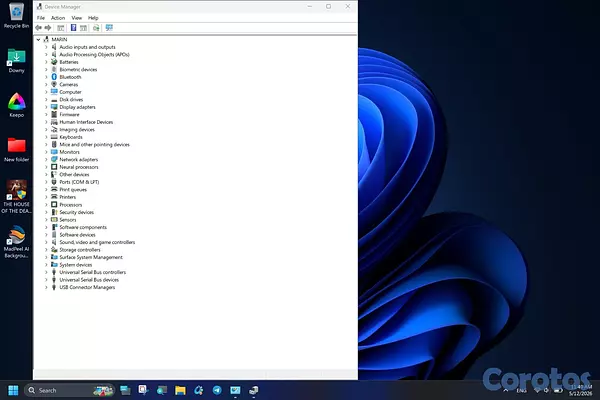Open Telegram from the taskbar
This screenshot has height=400, width=600.
tap(217, 390)
